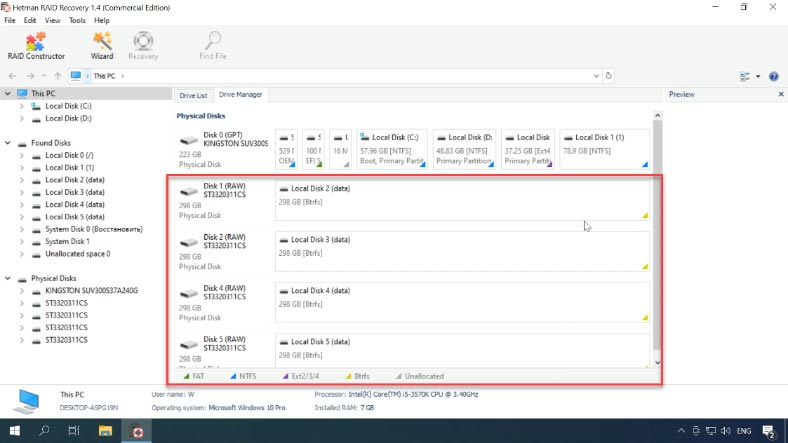788x443 pixels.
Task: Collapse the Physical Disks tree group
Action: pyautogui.click(x=8, y=278)
